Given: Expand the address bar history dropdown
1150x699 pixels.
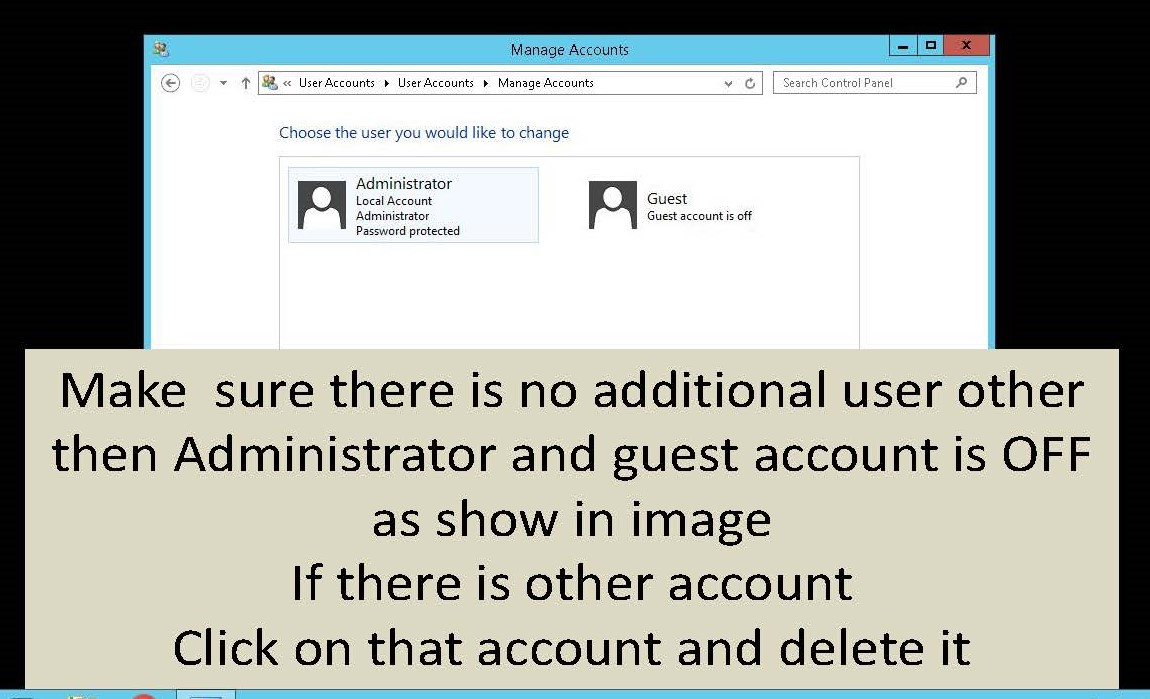Looking at the screenshot, I should point(728,84).
